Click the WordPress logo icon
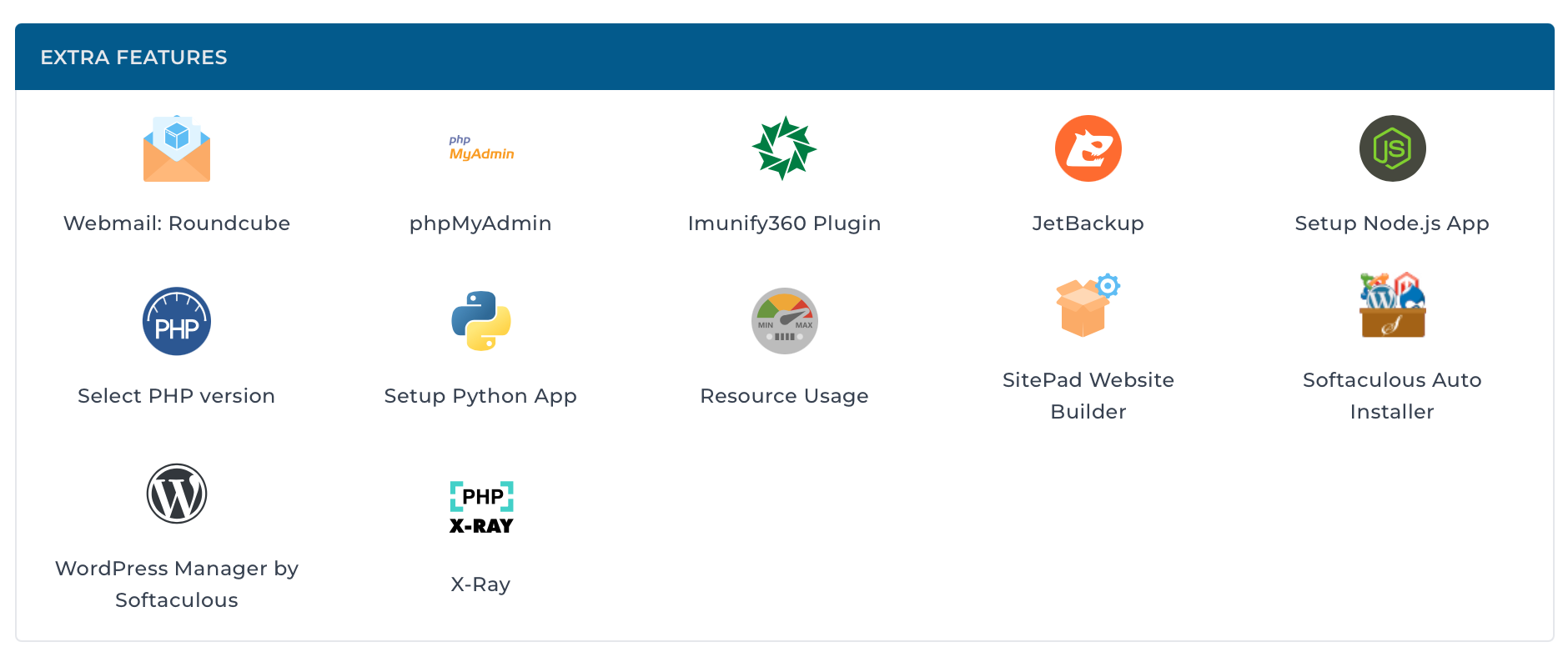 (177, 494)
